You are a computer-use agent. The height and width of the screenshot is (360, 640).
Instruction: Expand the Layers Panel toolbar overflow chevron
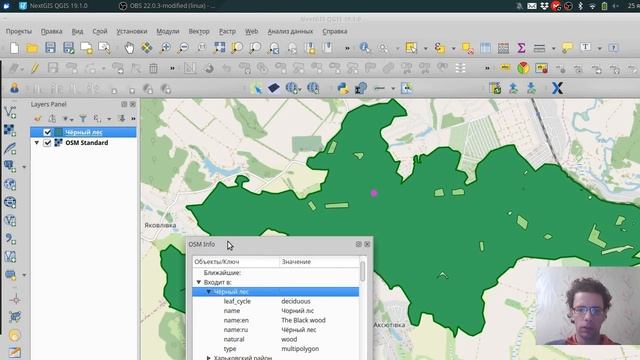(x=133, y=119)
